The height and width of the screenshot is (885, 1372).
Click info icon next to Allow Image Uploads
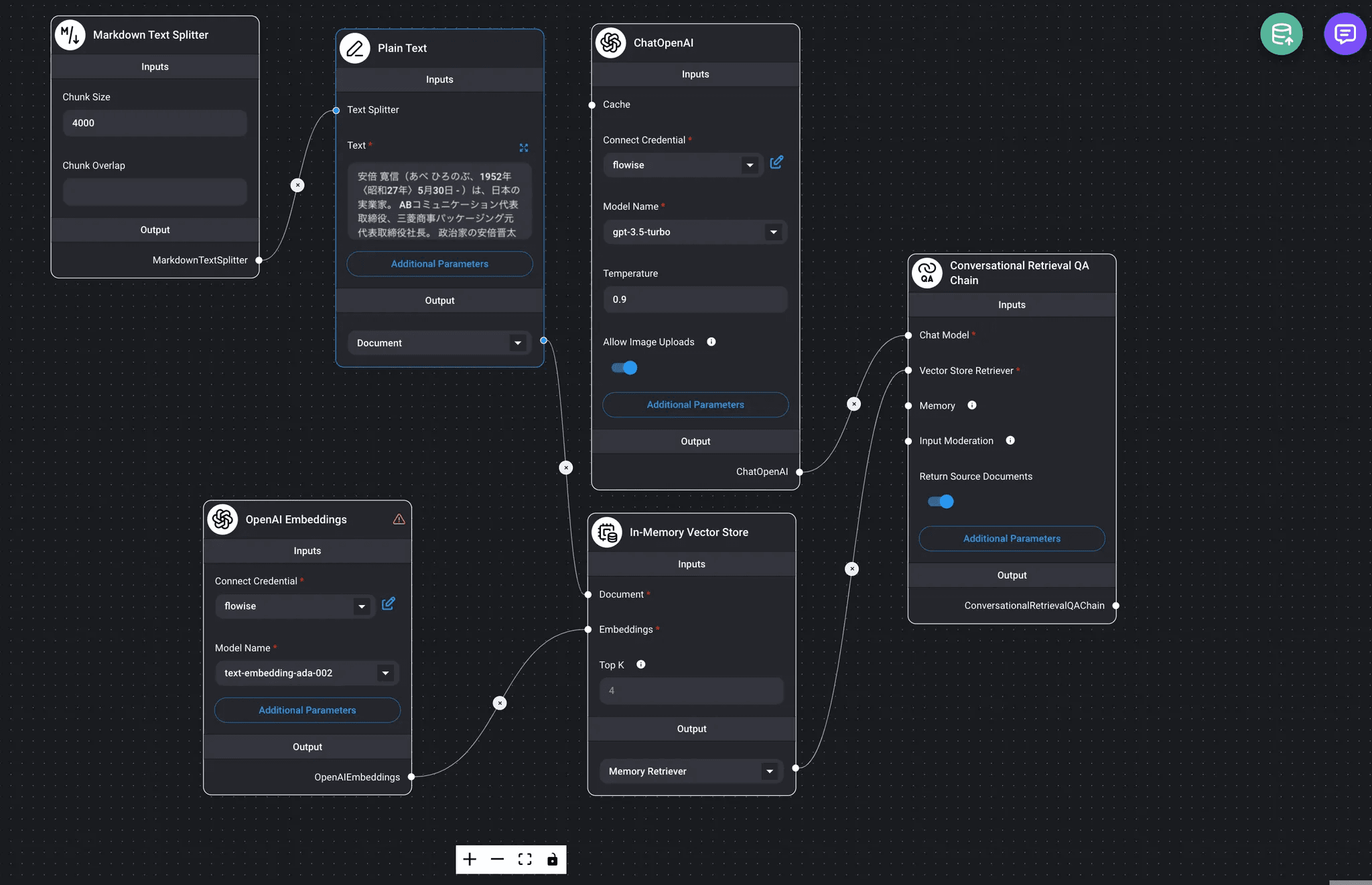711,342
